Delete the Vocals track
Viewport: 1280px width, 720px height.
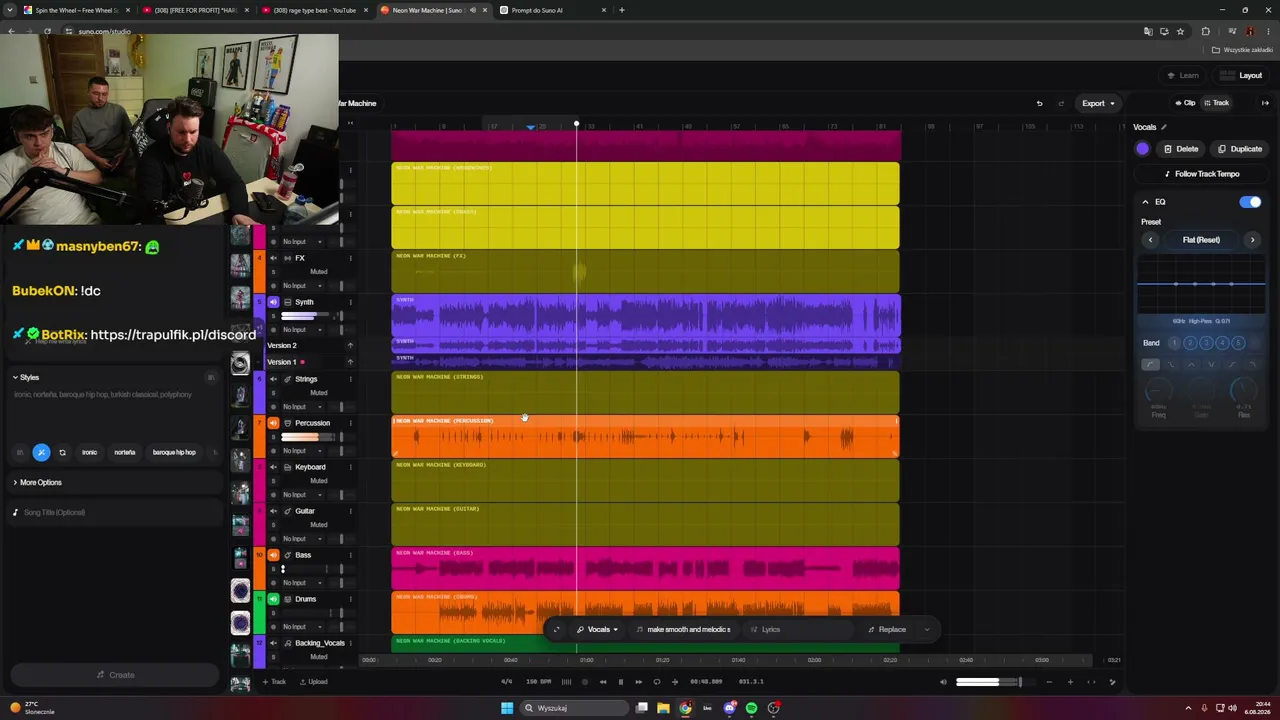pos(1180,149)
